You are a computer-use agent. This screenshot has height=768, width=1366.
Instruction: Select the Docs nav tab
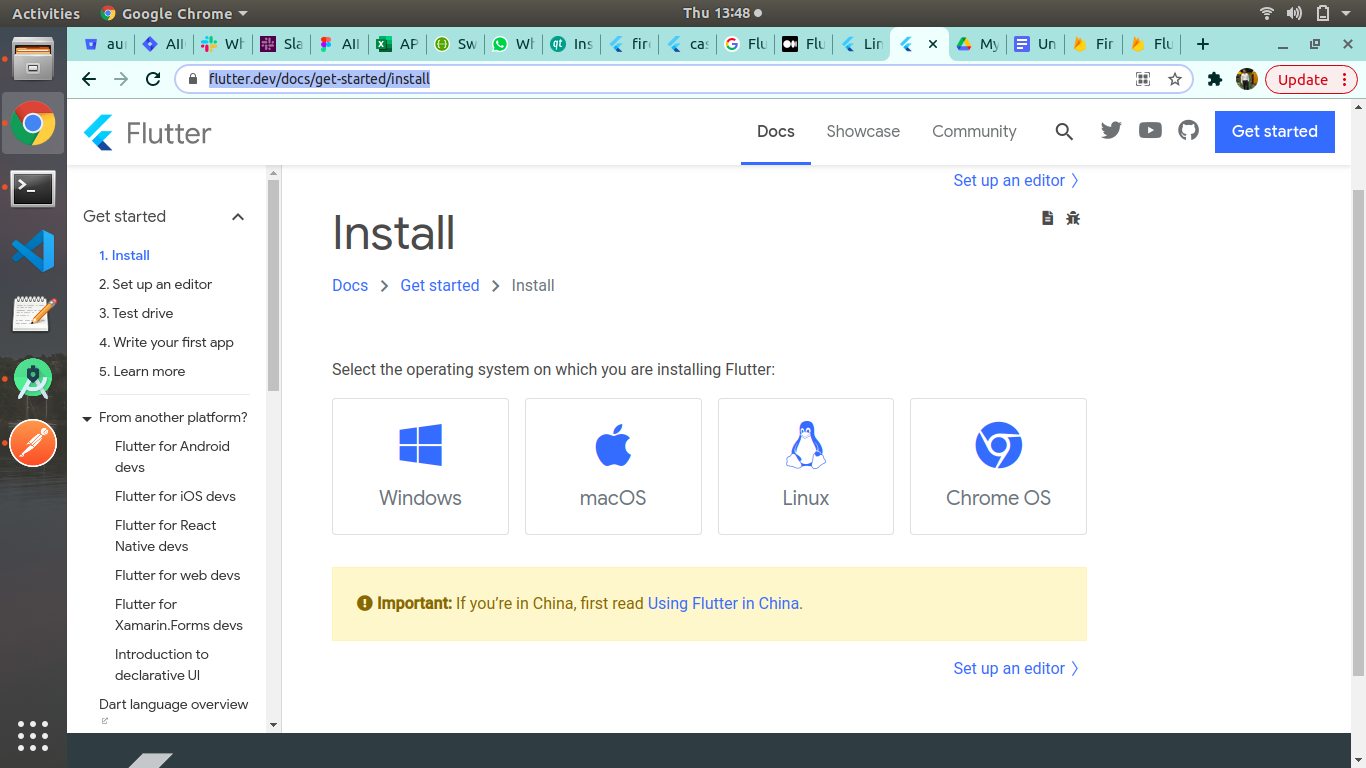776,131
